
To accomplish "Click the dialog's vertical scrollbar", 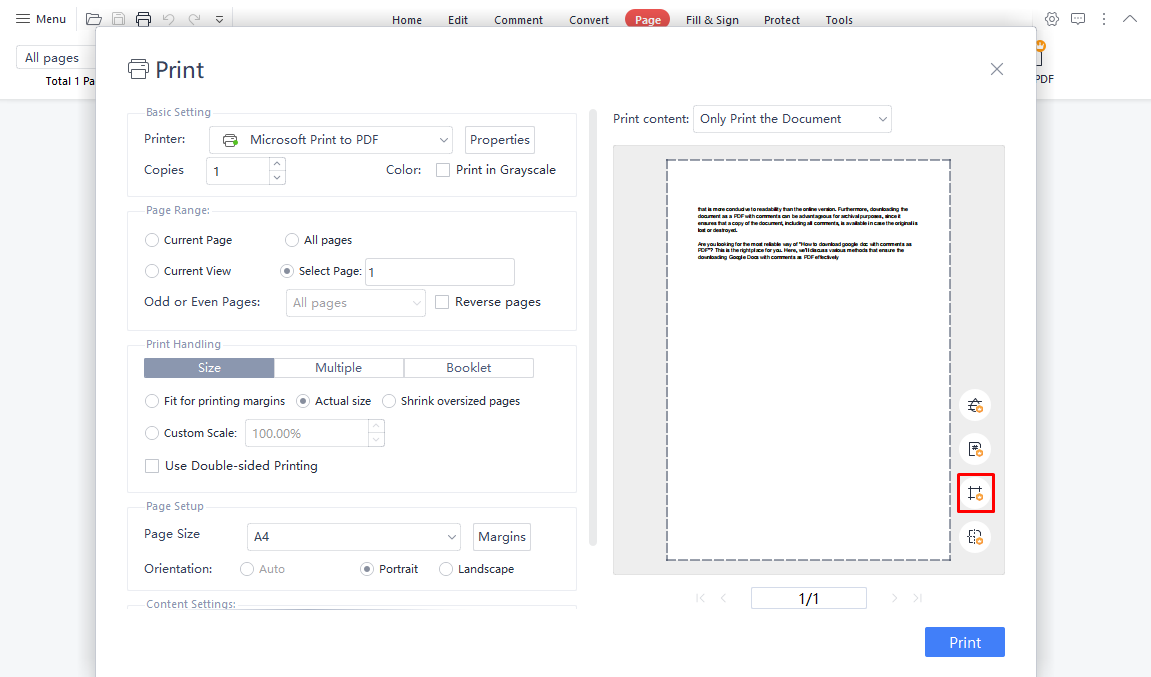I will pyautogui.click(x=593, y=330).
